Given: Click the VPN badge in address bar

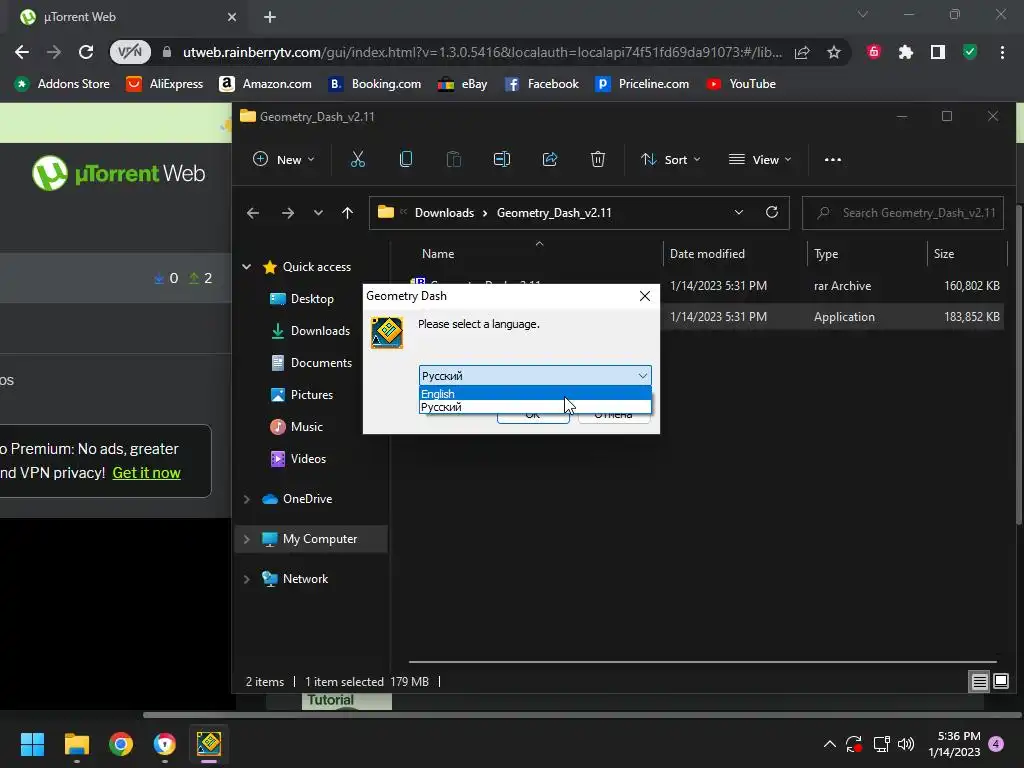Looking at the screenshot, I should click(x=130, y=52).
